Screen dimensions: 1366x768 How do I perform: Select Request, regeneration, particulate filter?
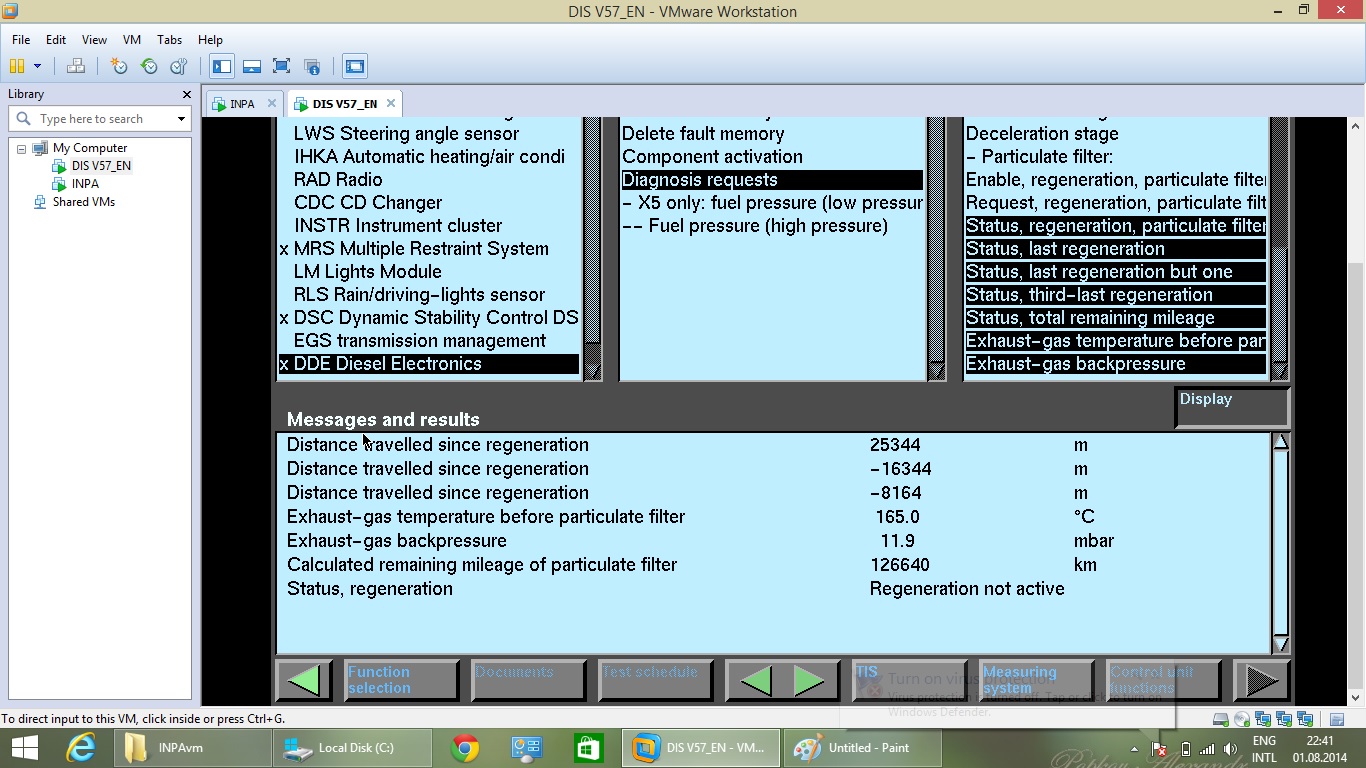[x=1116, y=203]
